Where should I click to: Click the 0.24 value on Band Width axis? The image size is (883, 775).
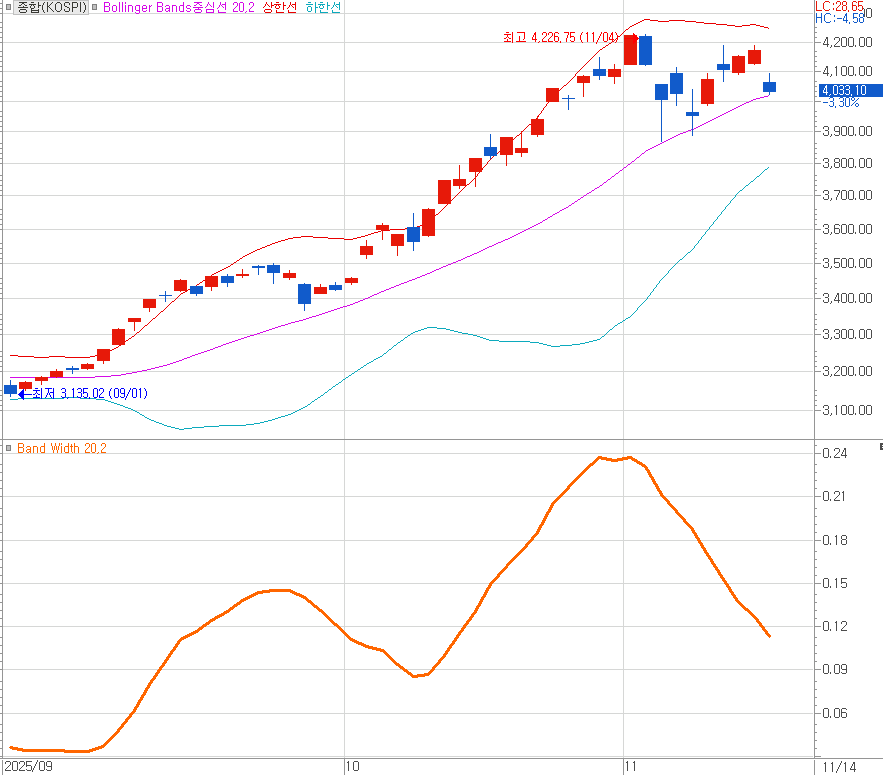tap(835, 453)
